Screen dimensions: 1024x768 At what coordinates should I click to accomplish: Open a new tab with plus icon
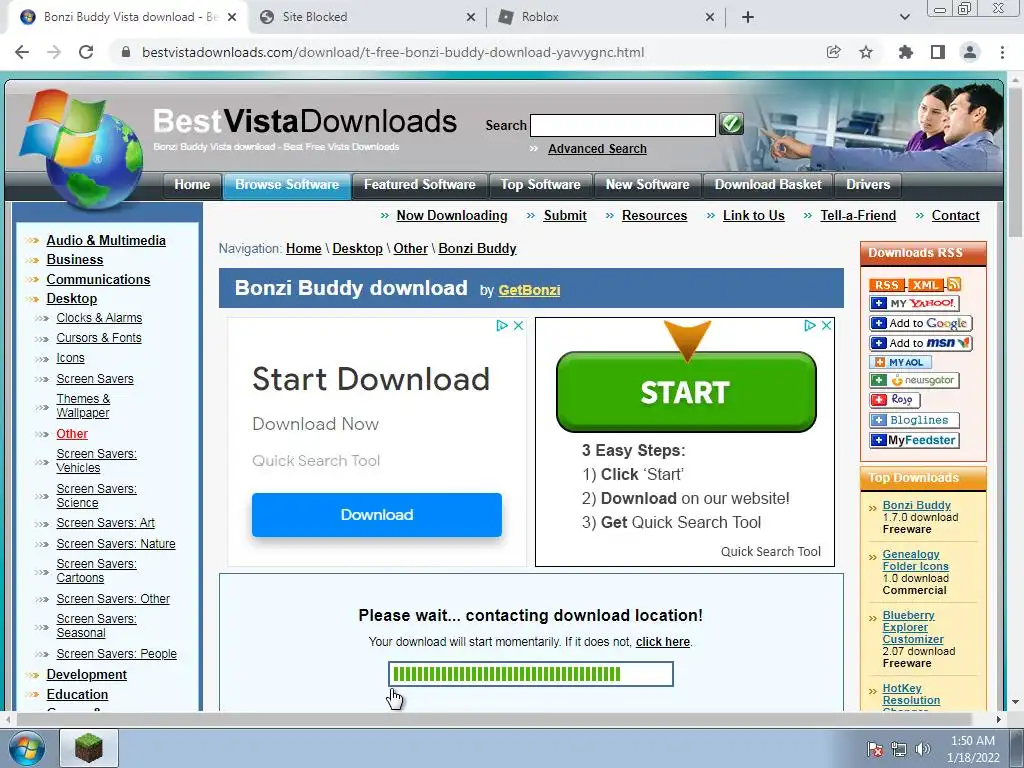(x=748, y=17)
